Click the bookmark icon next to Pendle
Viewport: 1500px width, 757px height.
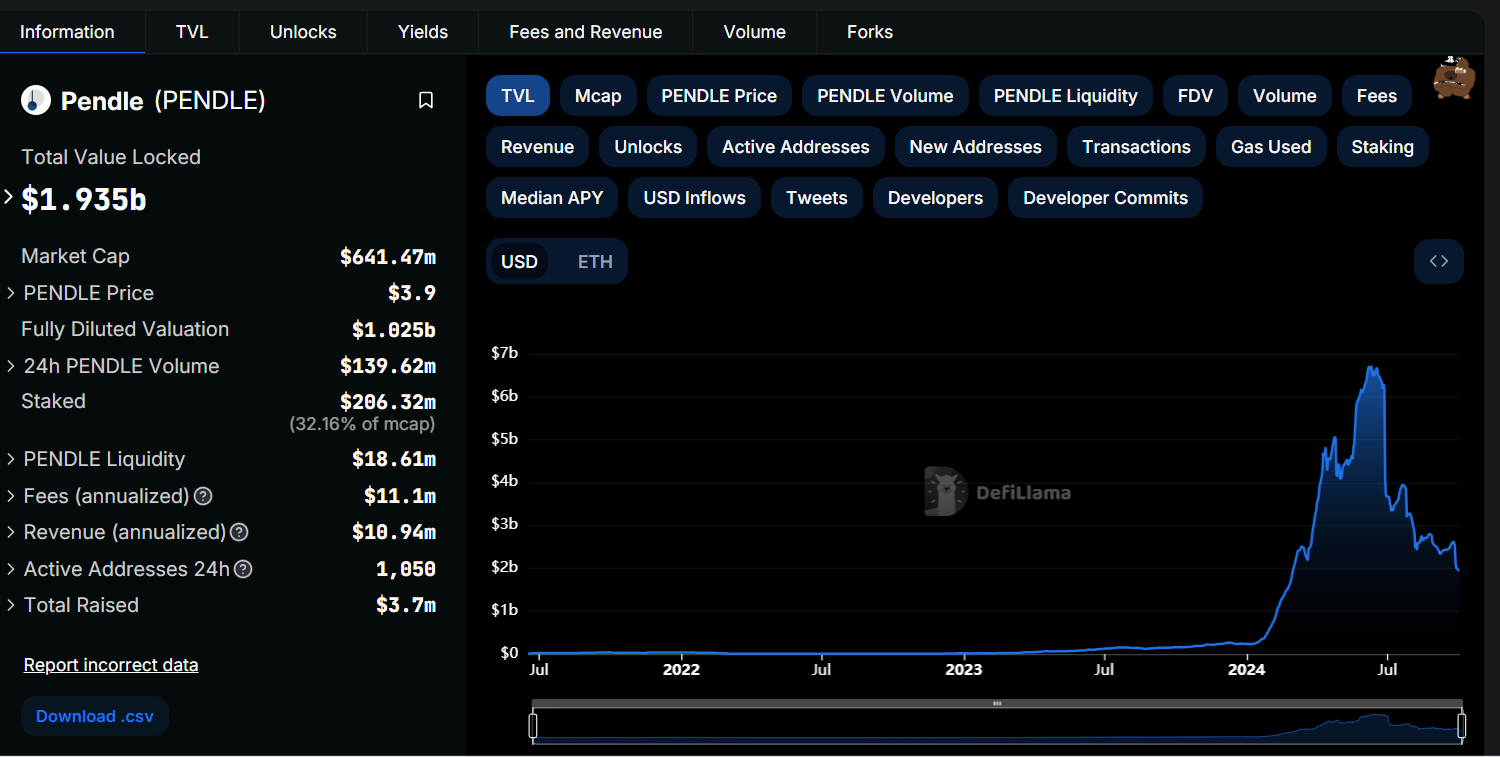(x=426, y=100)
